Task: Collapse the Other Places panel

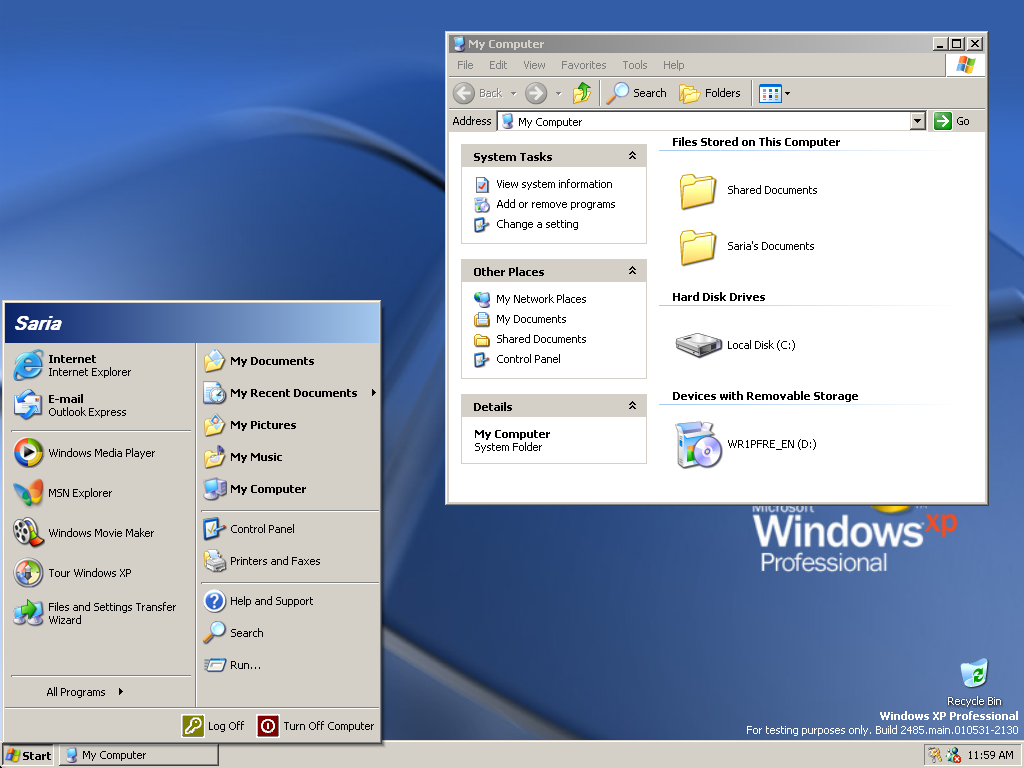Action: [632, 271]
